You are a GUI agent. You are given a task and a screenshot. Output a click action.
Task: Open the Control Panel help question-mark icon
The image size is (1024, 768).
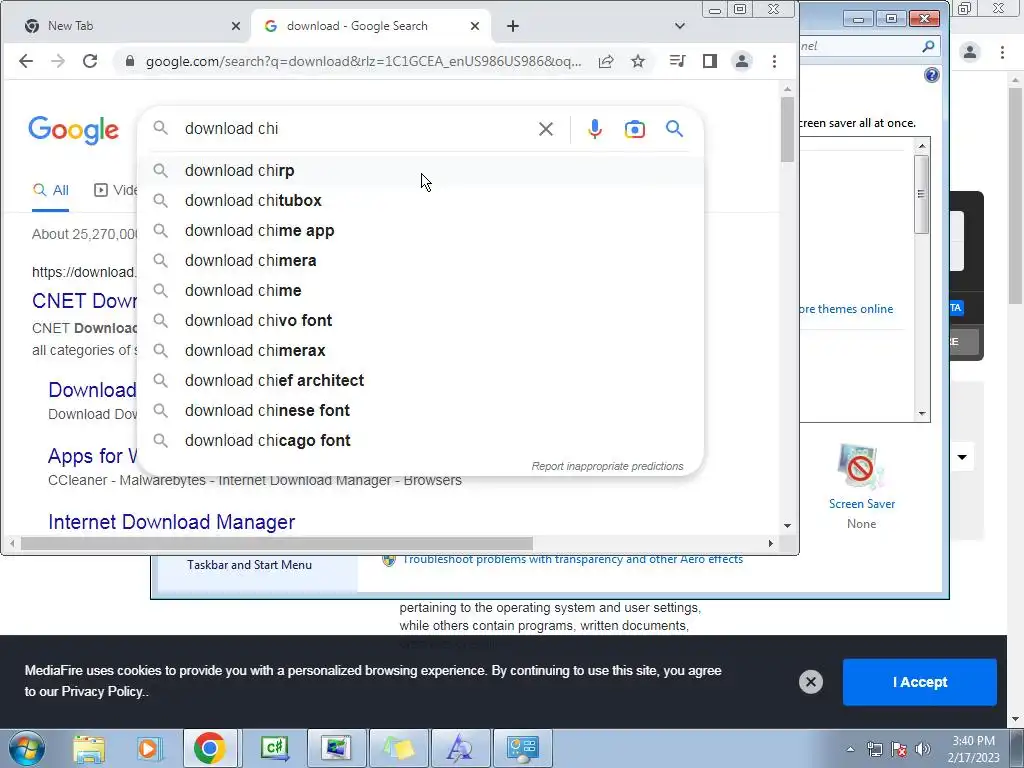[932, 75]
